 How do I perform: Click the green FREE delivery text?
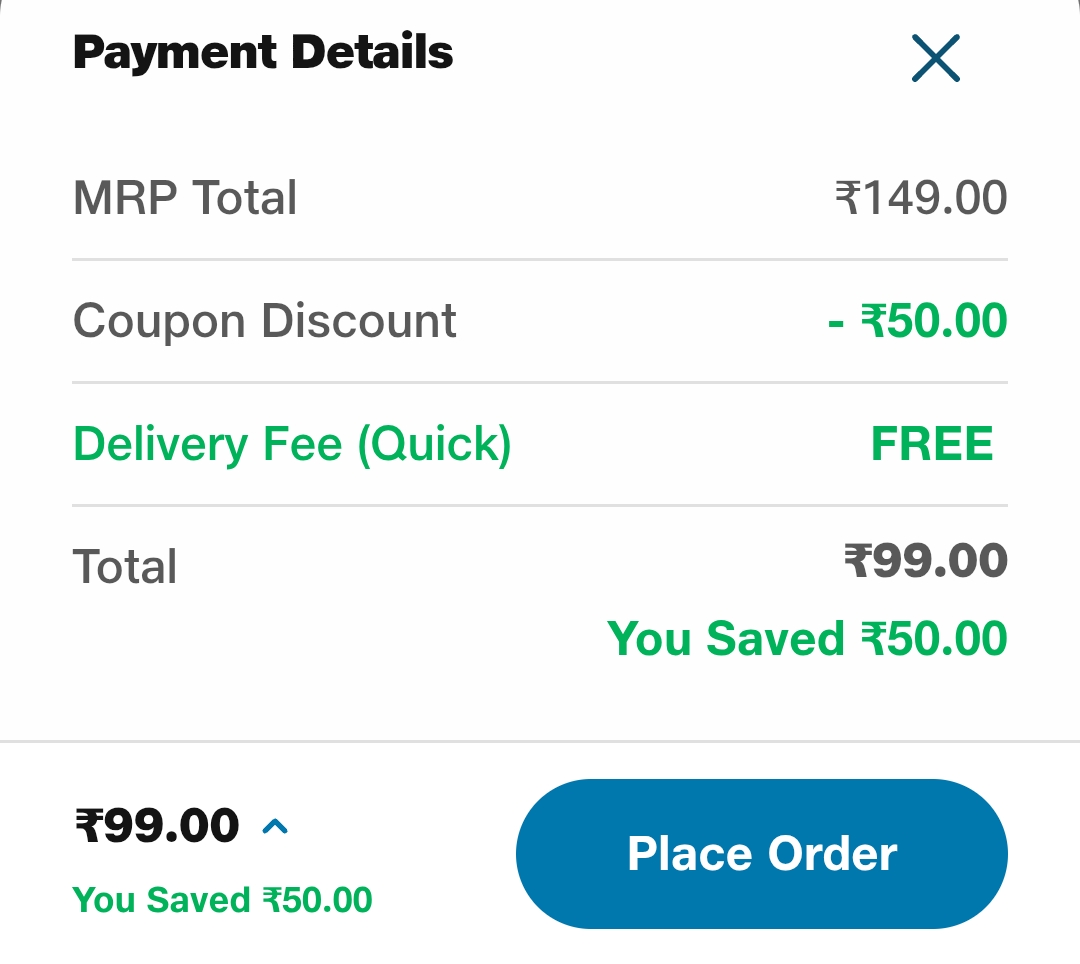tap(932, 444)
